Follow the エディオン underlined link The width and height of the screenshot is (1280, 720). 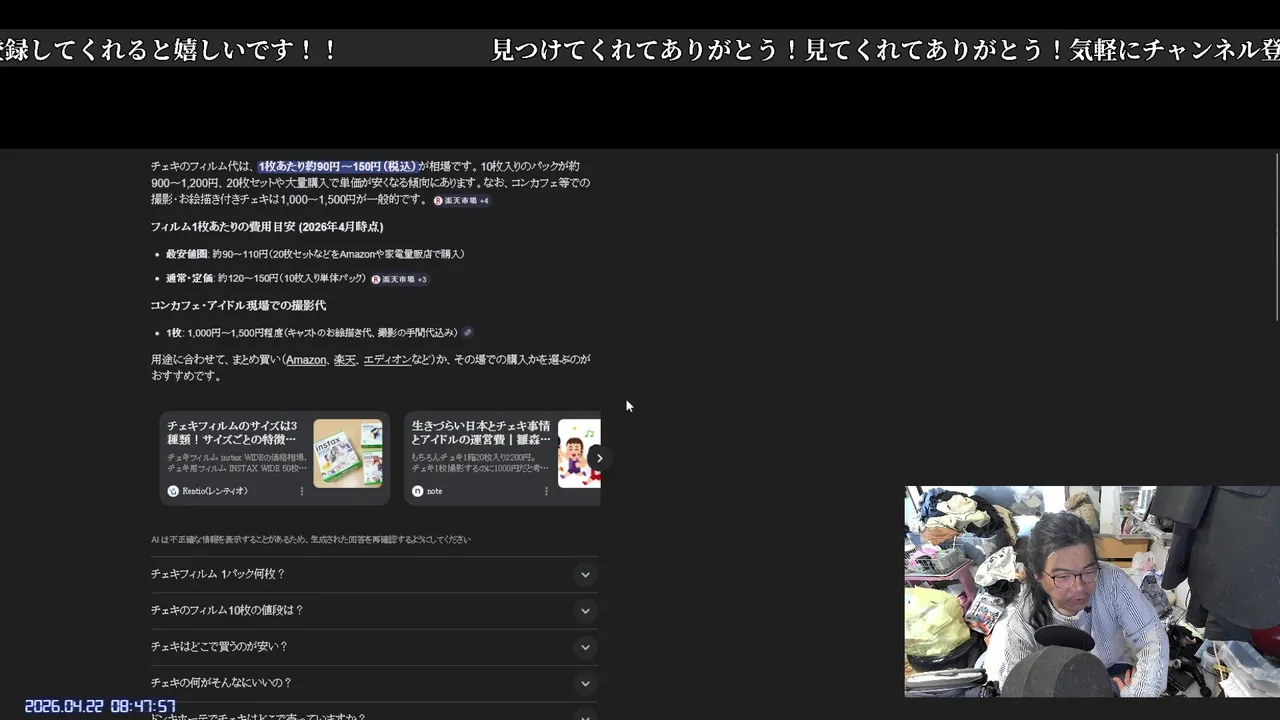click(x=388, y=360)
